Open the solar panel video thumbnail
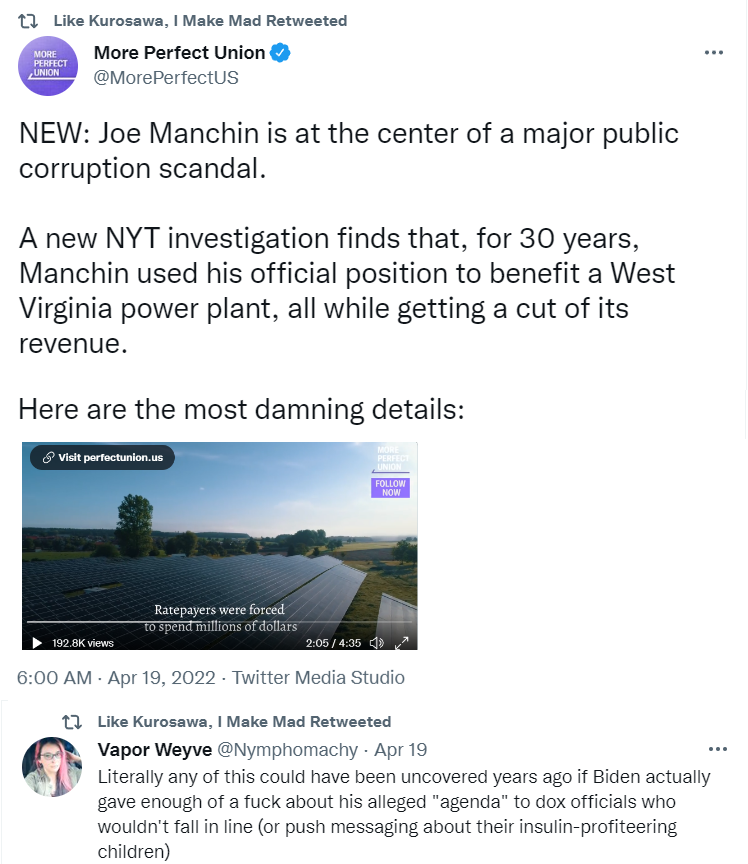This screenshot has width=748, height=864. [x=219, y=546]
